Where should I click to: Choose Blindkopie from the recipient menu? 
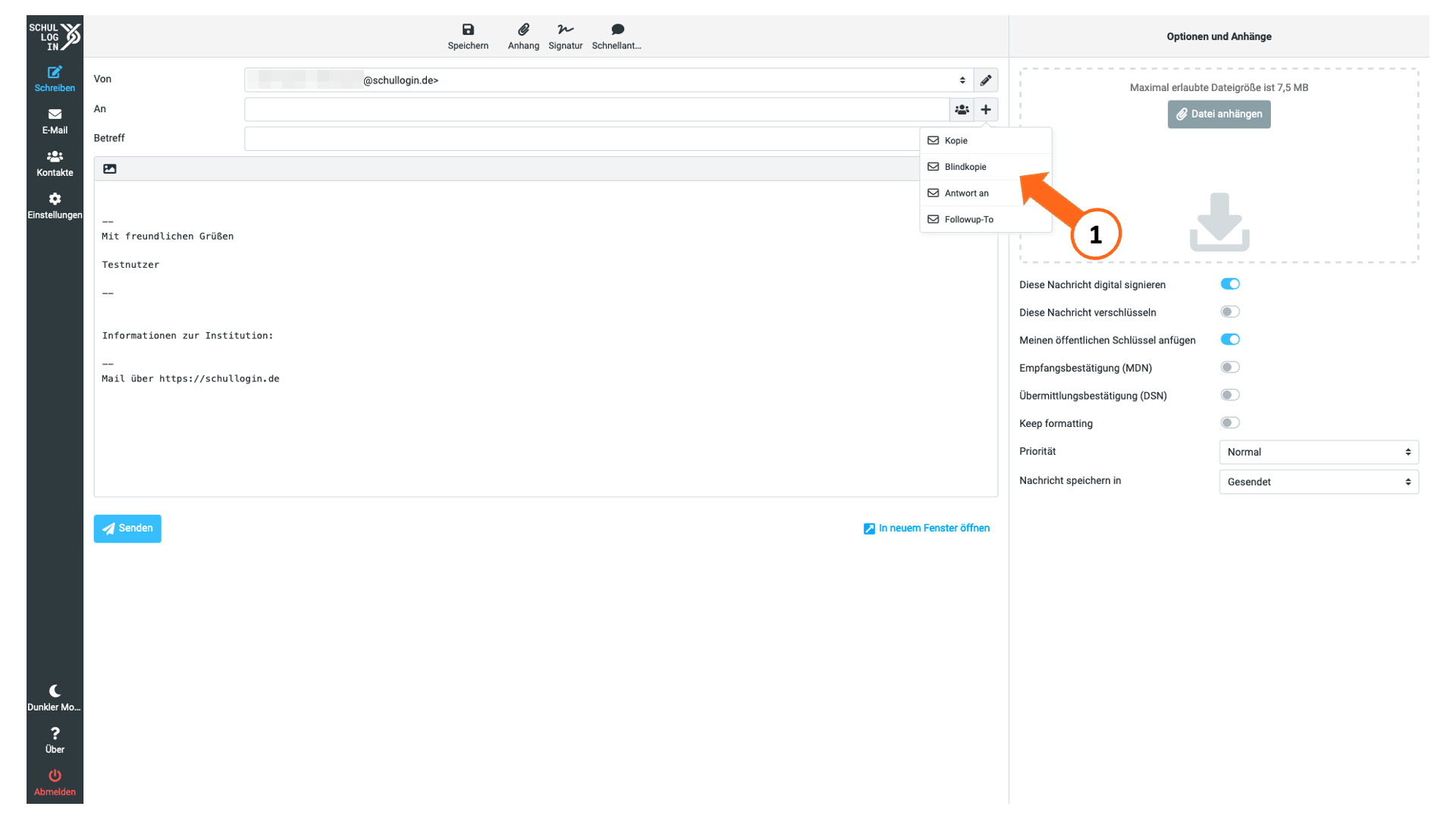pos(986,167)
